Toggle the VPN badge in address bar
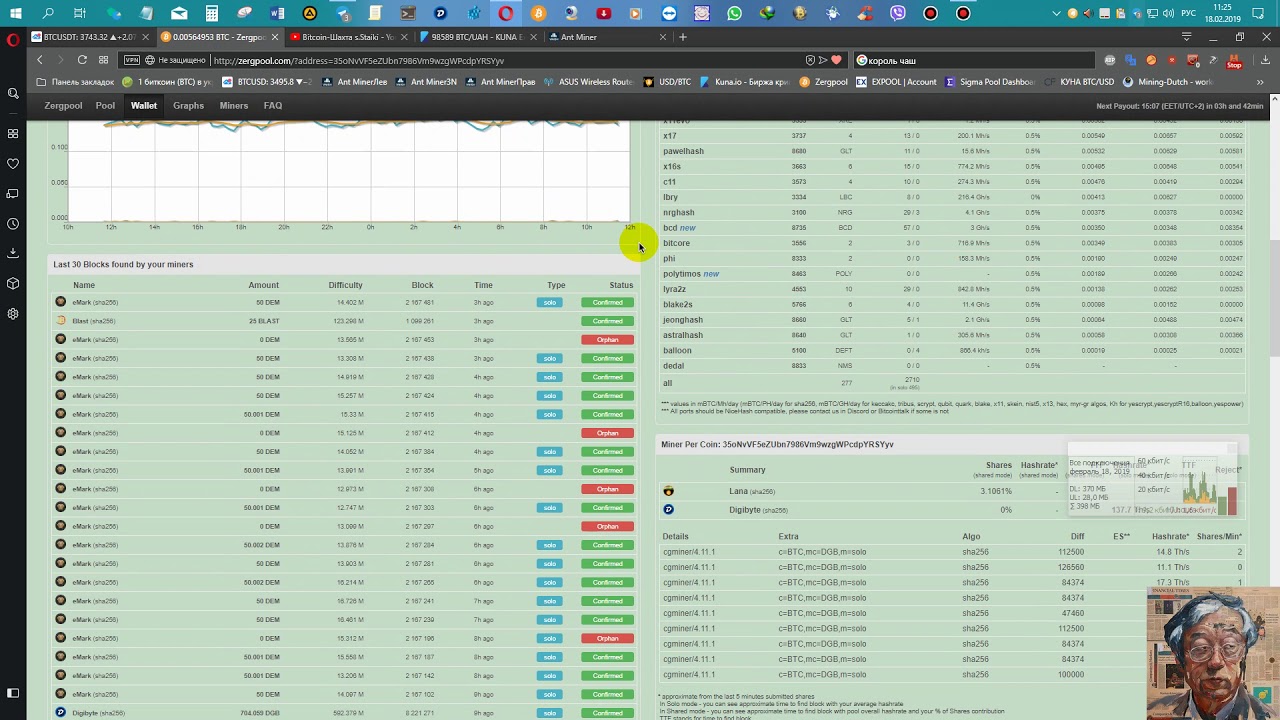 pyautogui.click(x=132, y=60)
